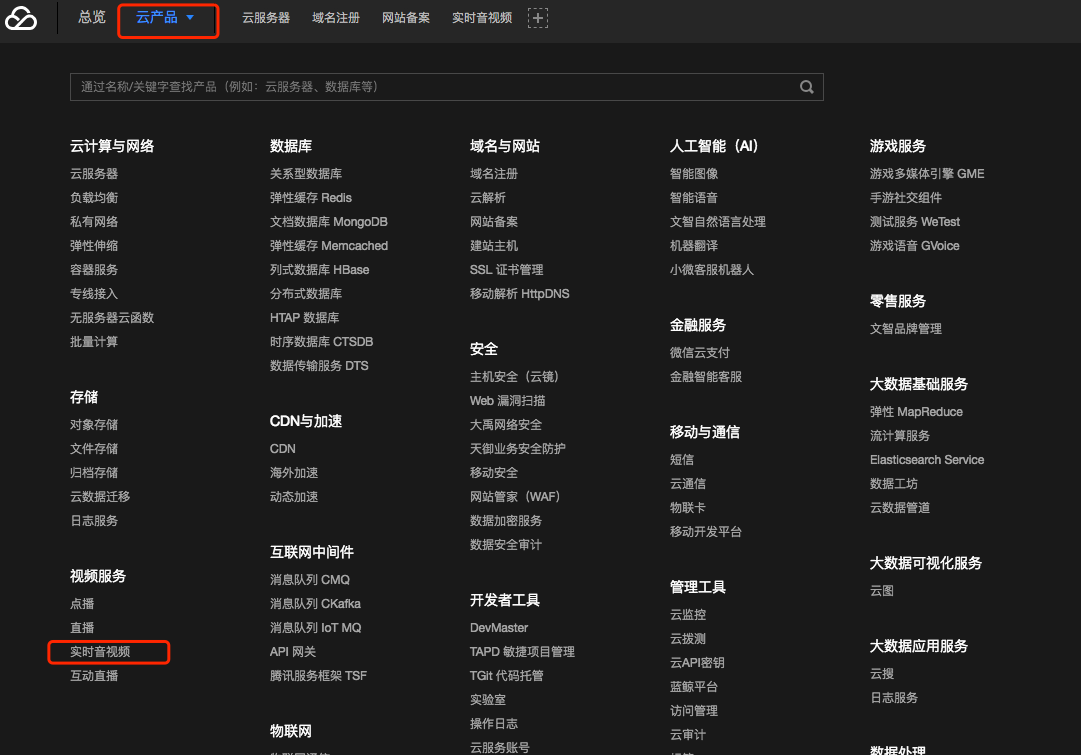Open SSL 证书管理 link
Viewport: 1081px width, 755px height.
pos(506,270)
